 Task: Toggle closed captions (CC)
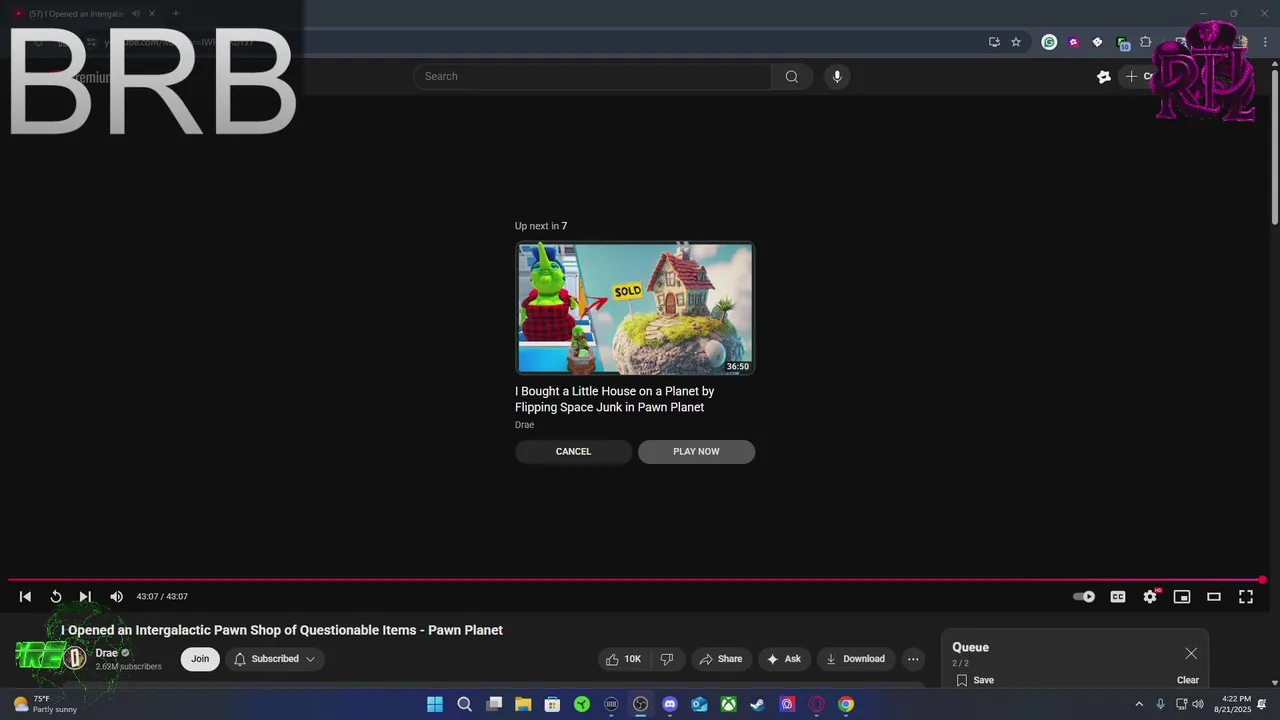(x=1118, y=597)
